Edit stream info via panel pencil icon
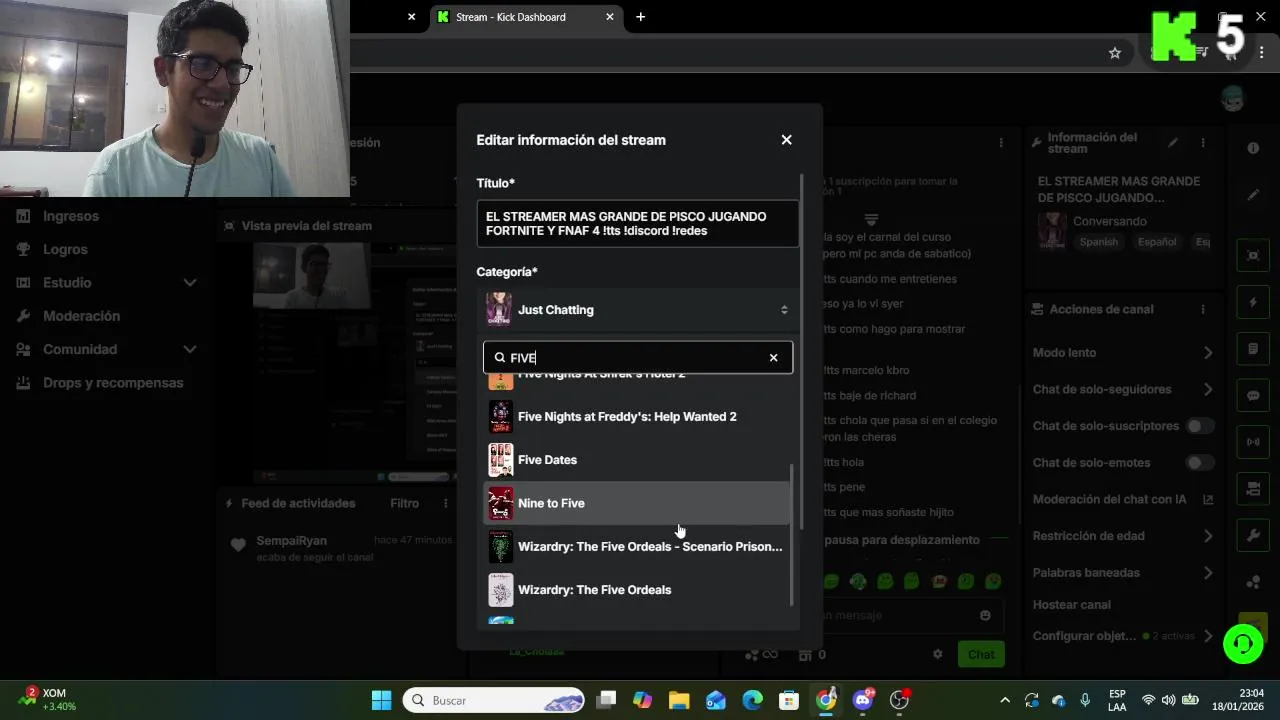 (x=1173, y=143)
